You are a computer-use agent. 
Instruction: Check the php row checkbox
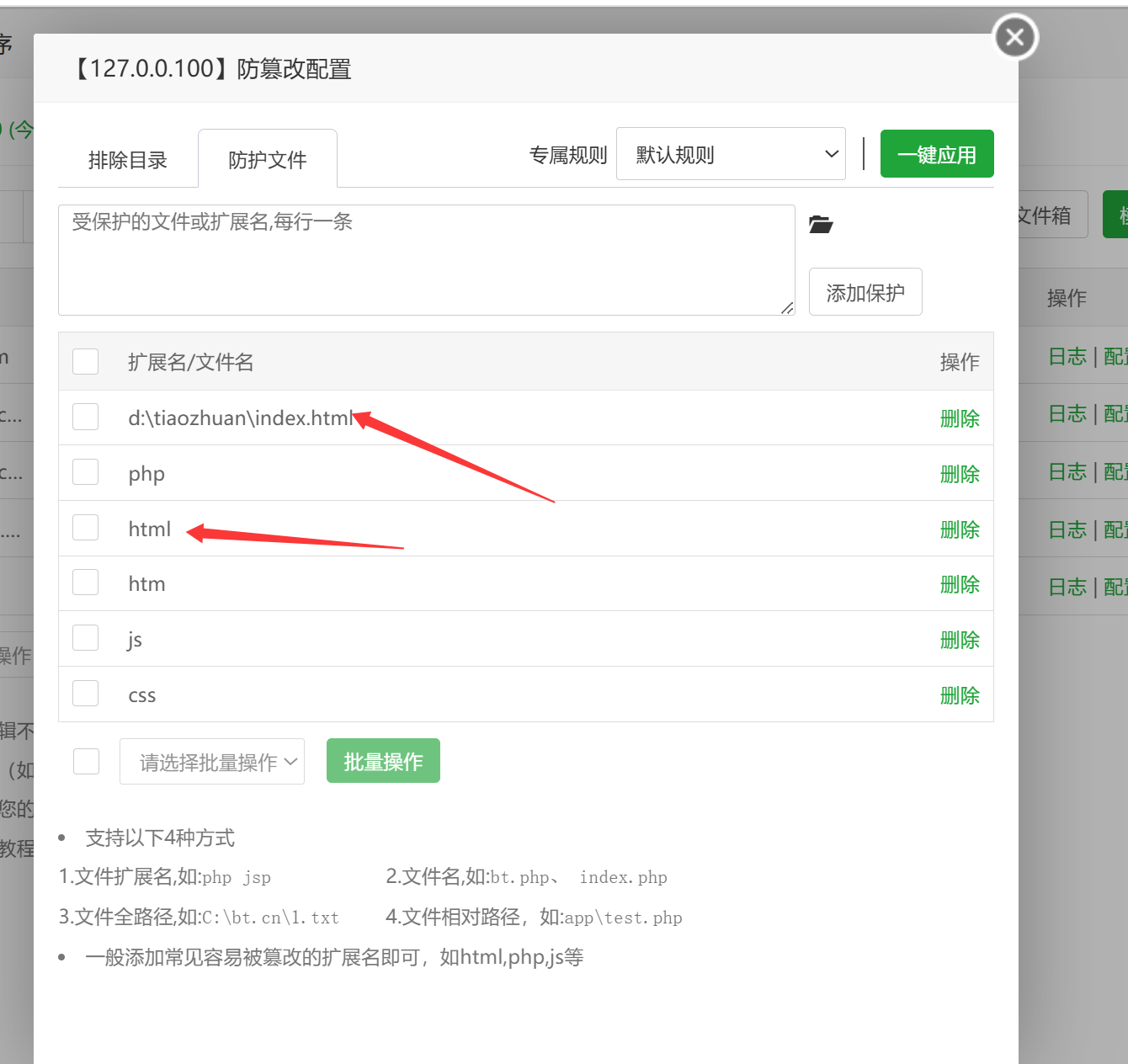point(86,472)
